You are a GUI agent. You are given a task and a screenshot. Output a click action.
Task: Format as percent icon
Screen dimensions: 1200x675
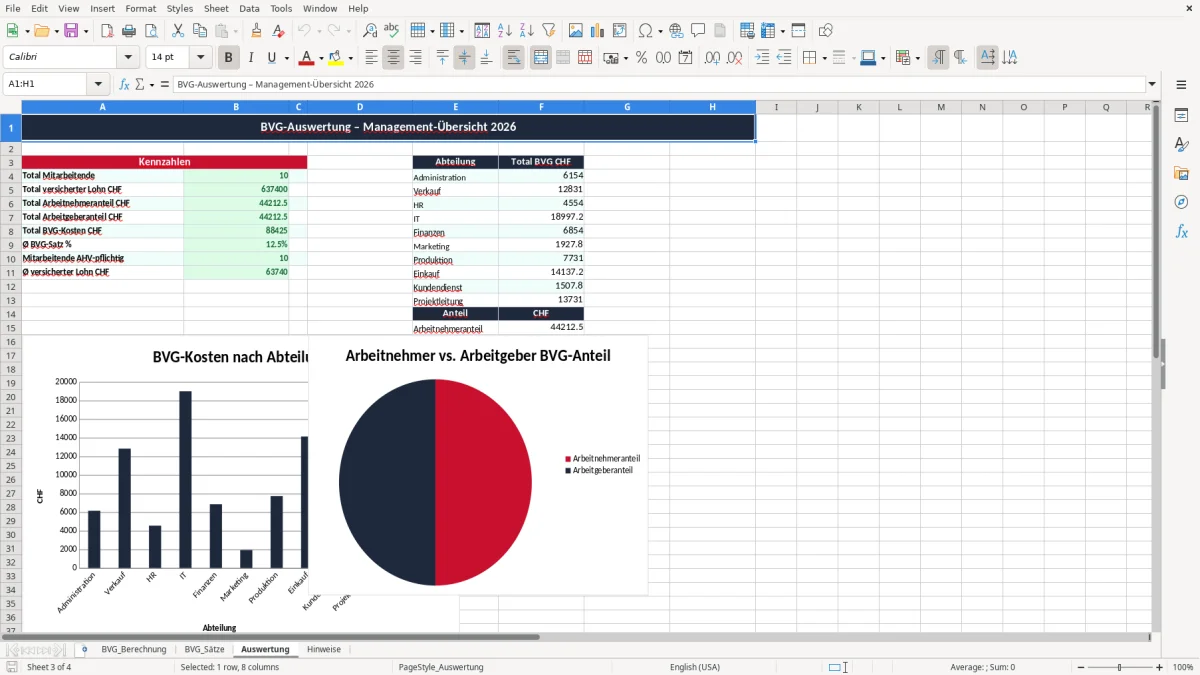[641, 58]
